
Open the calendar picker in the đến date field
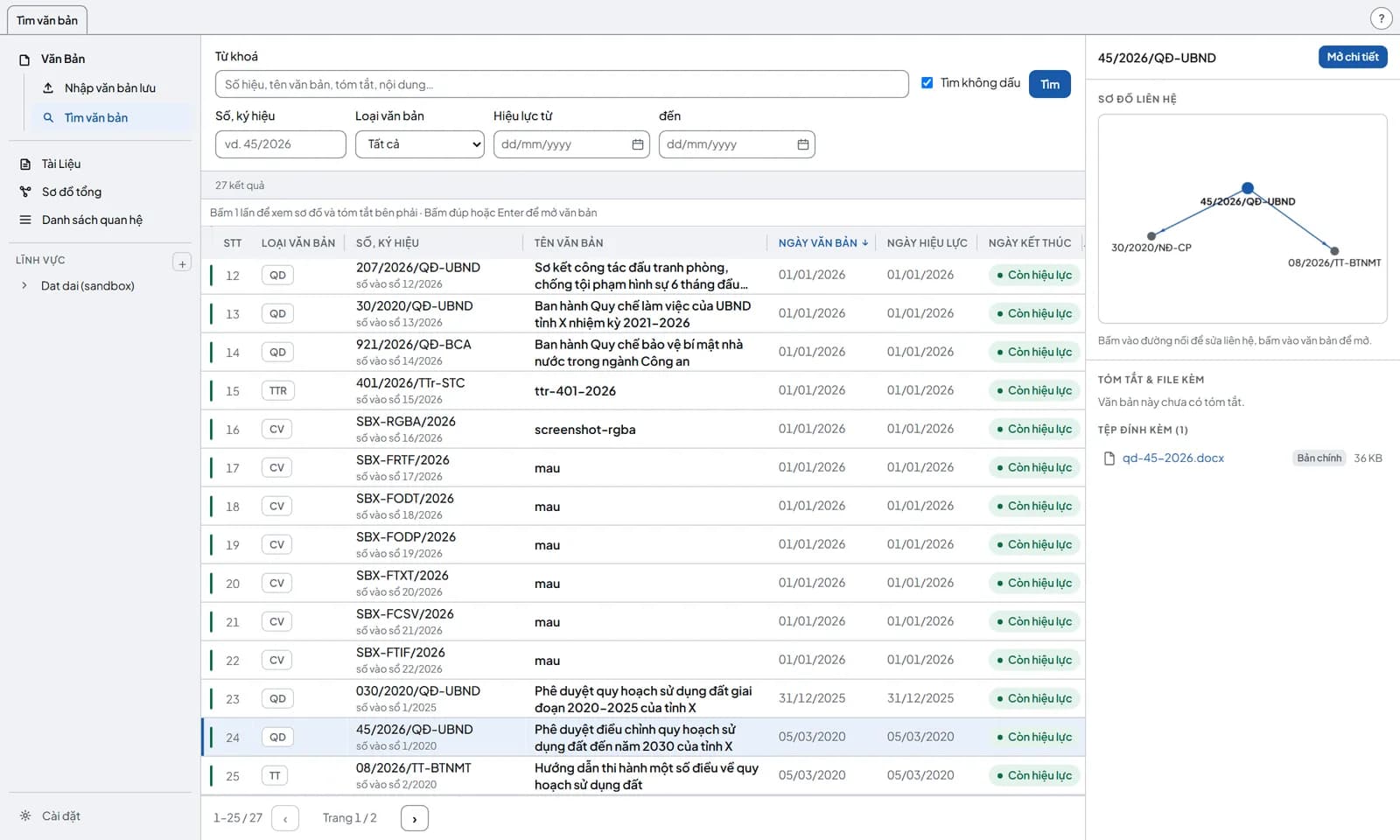pyautogui.click(x=803, y=144)
